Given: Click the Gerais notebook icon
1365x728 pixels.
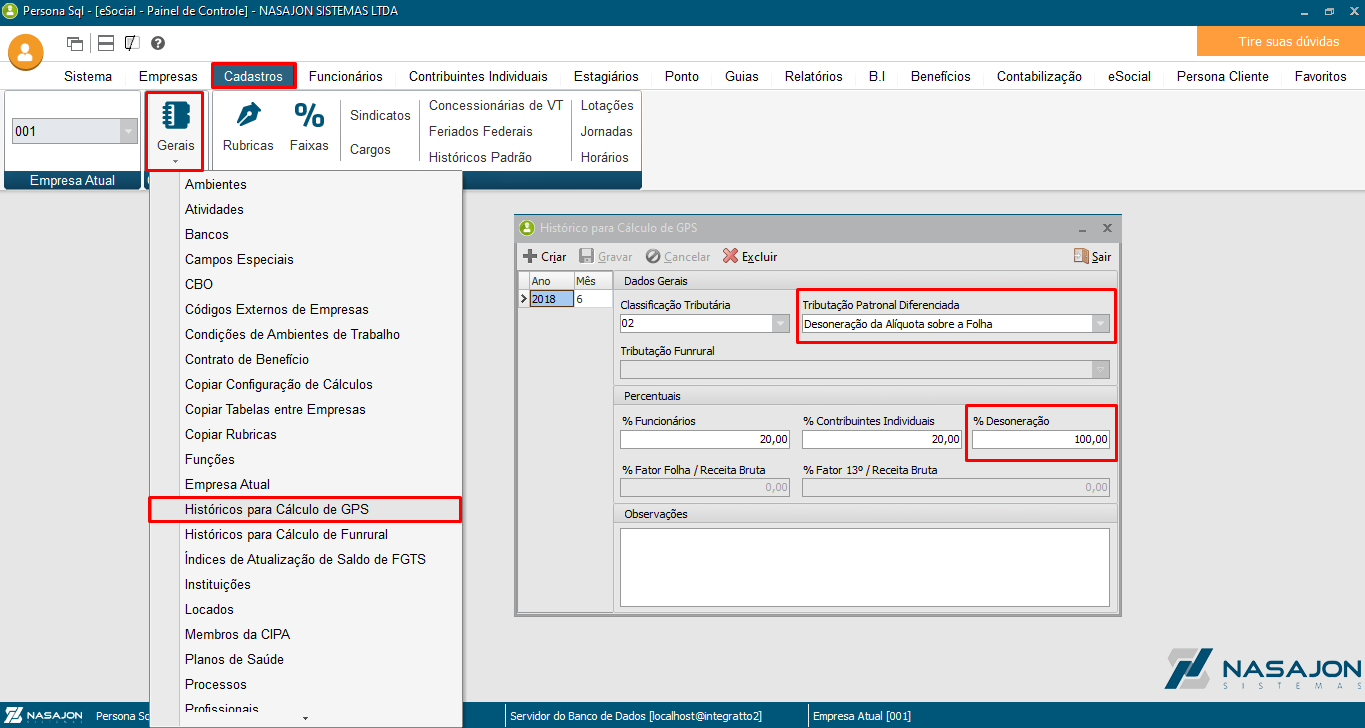Looking at the screenshot, I should point(175,117).
